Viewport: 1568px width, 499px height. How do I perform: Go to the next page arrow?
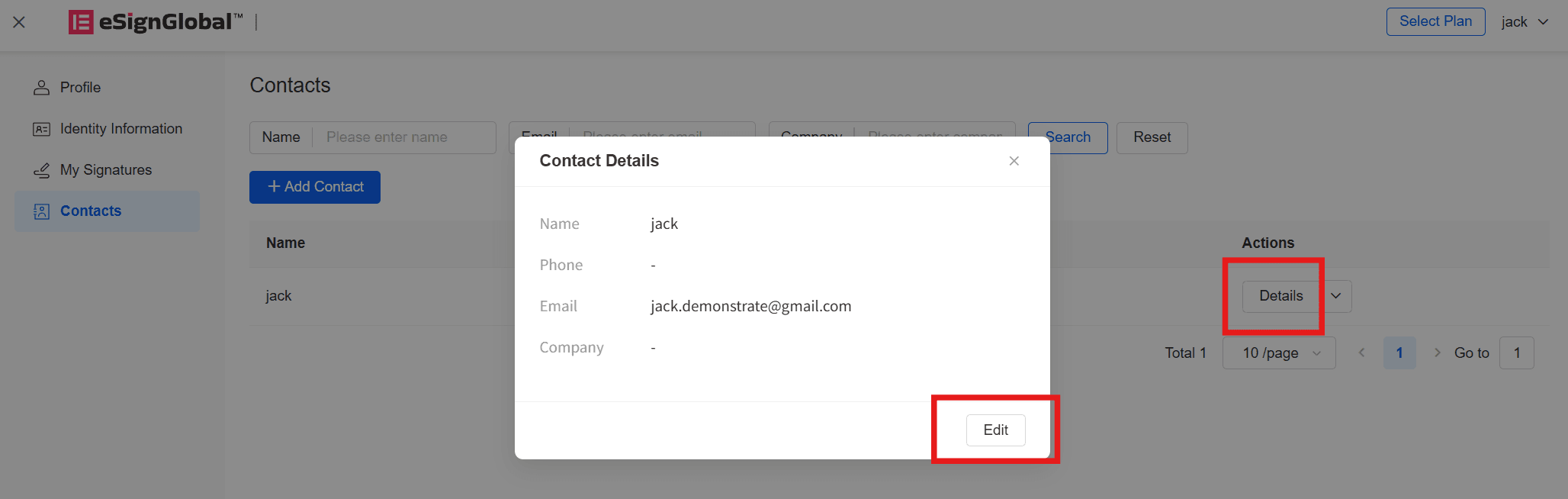click(1437, 353)
